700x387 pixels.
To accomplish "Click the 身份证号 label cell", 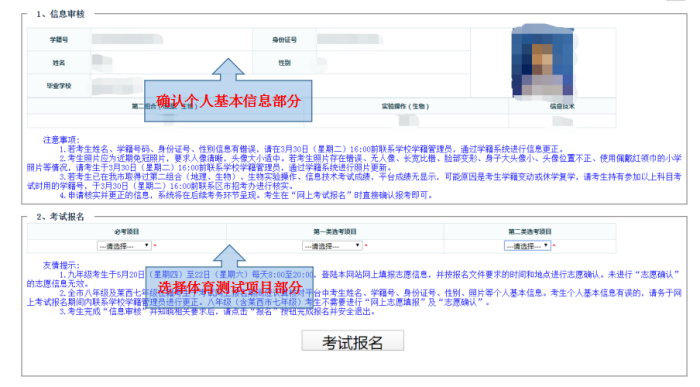I will [284, 40].
